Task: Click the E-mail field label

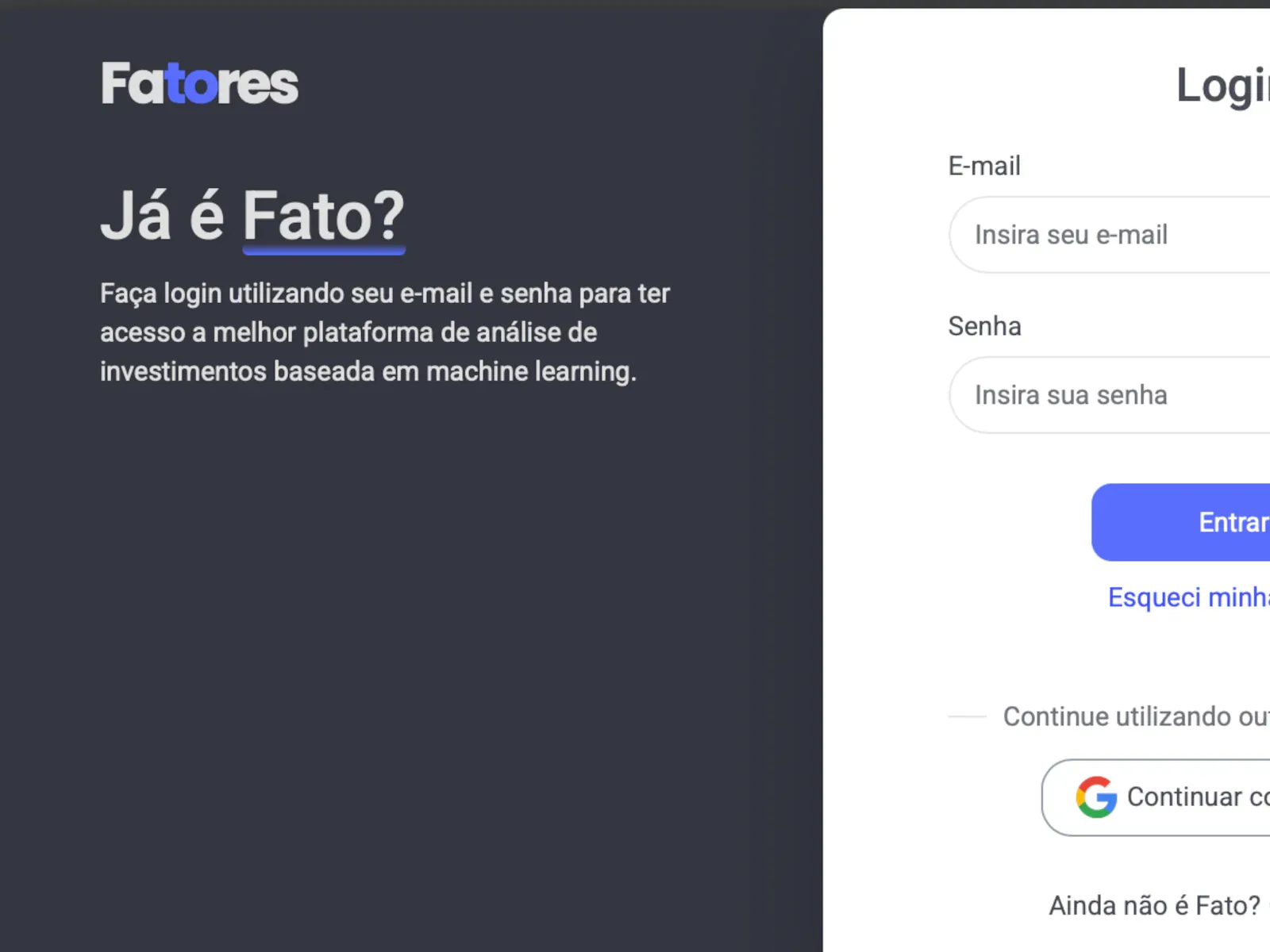Action: click(x=984, y=166)
